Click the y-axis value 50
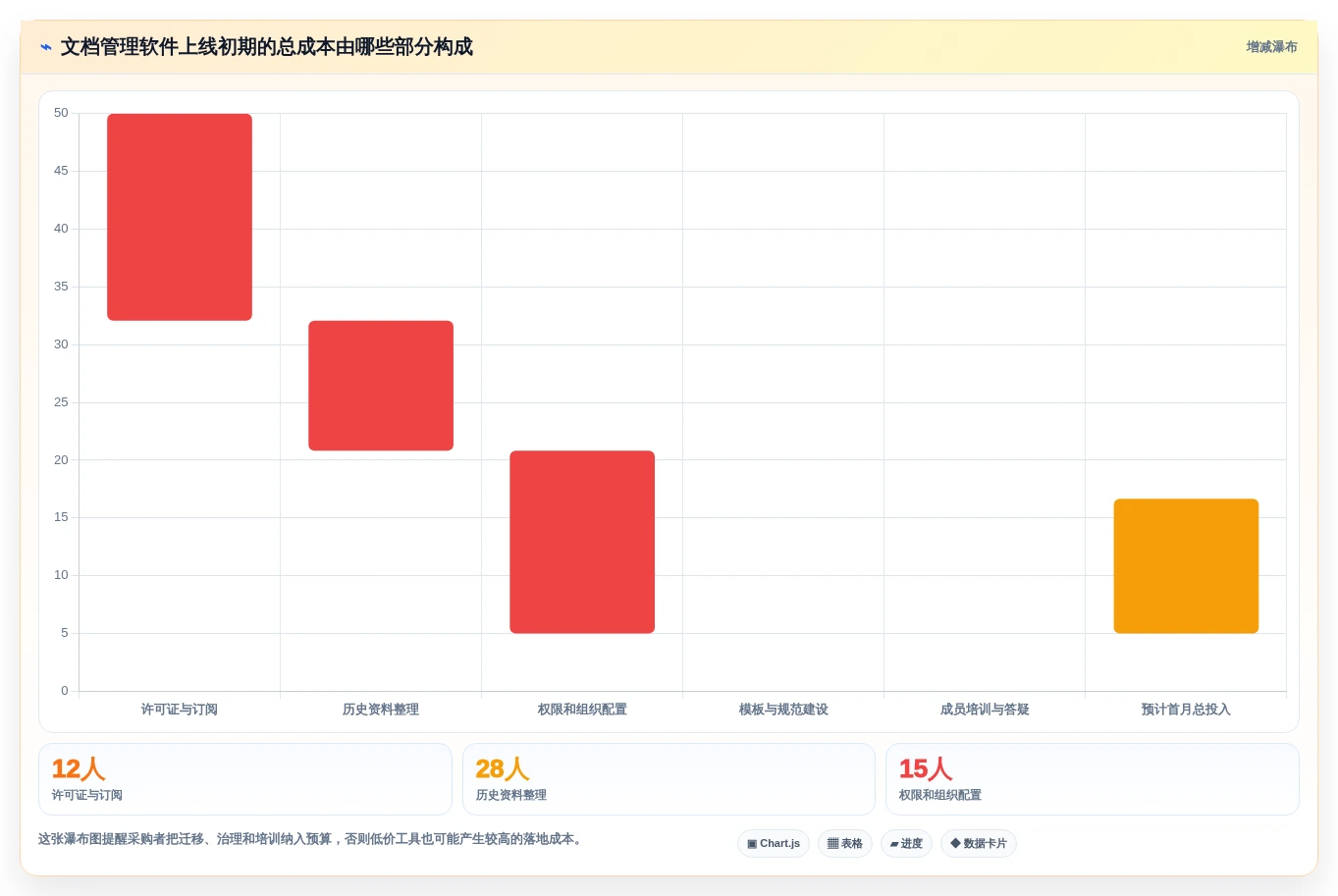The width and height of the screenshot is (1338, 896). (x=61, y=113)
